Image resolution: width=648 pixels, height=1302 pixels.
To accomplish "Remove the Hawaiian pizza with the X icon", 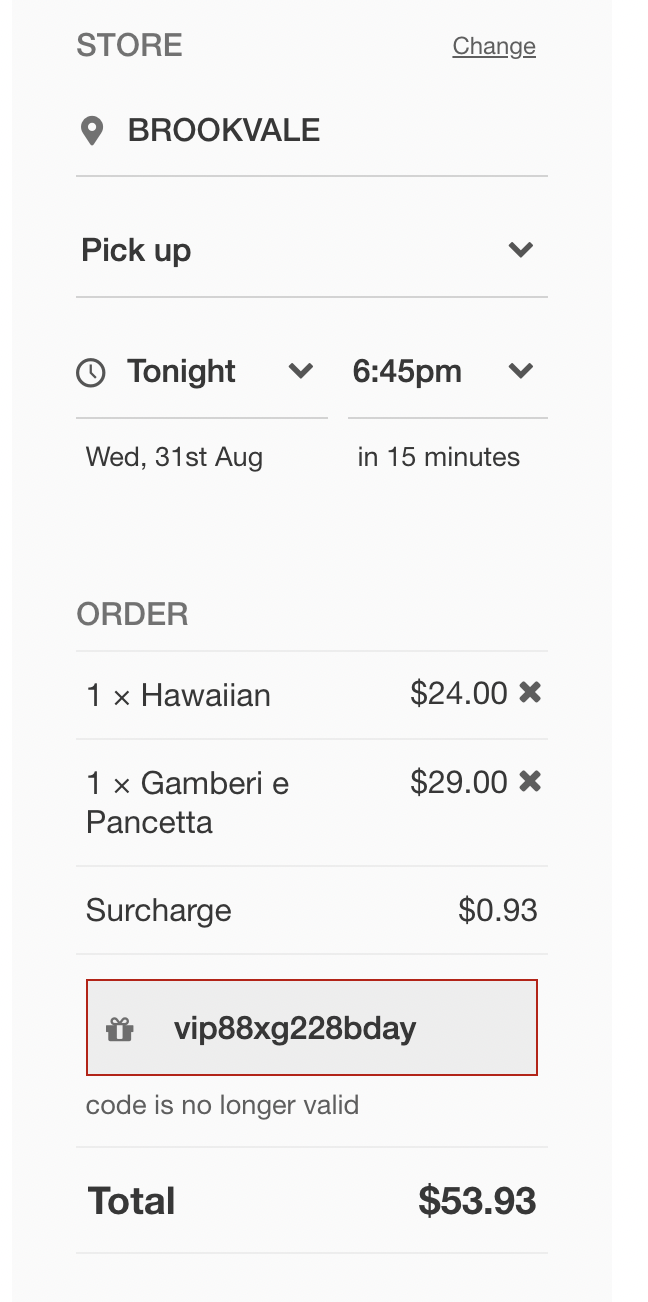I will point(530,692).
